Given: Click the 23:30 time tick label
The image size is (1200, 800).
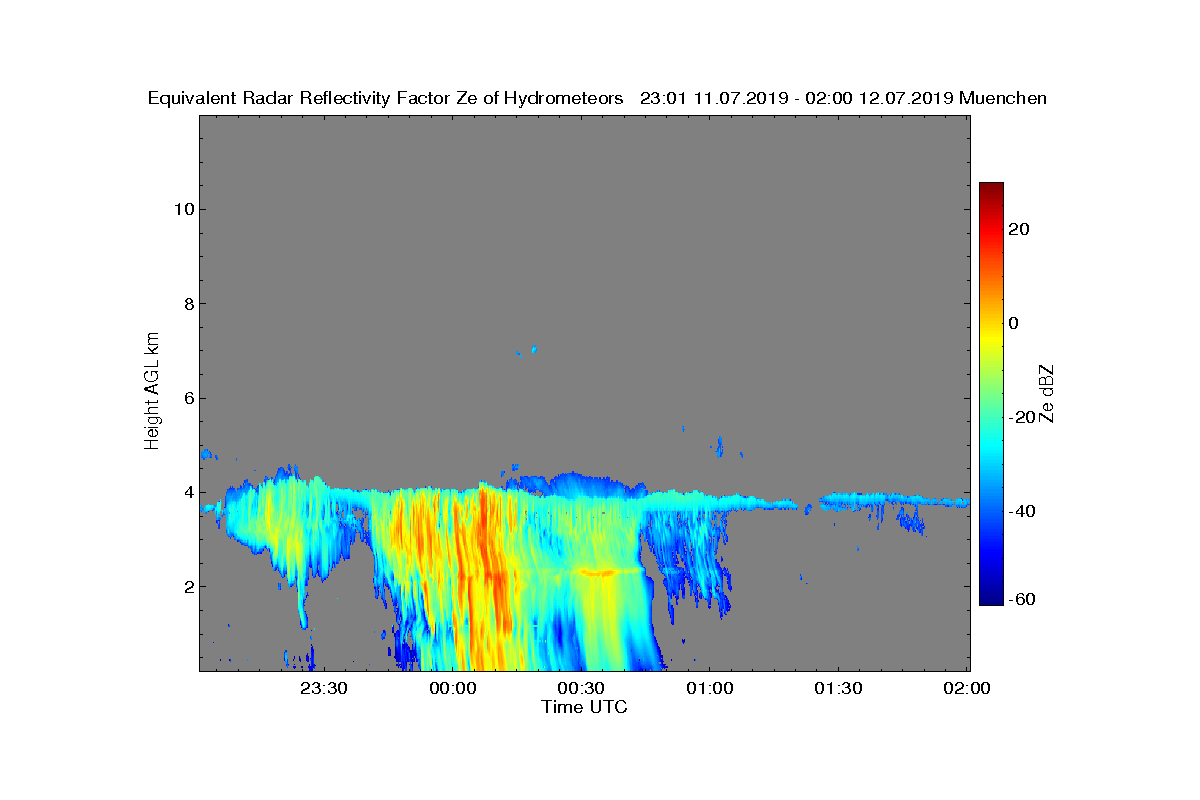Looking at the screenshot, I should point(323,689).
